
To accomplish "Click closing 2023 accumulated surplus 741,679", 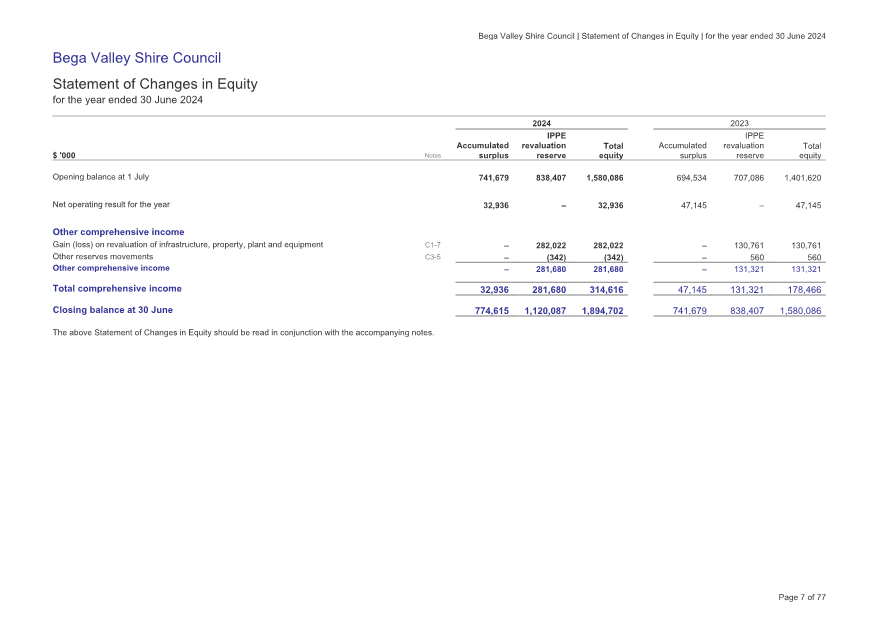I will tap(690, 311).
